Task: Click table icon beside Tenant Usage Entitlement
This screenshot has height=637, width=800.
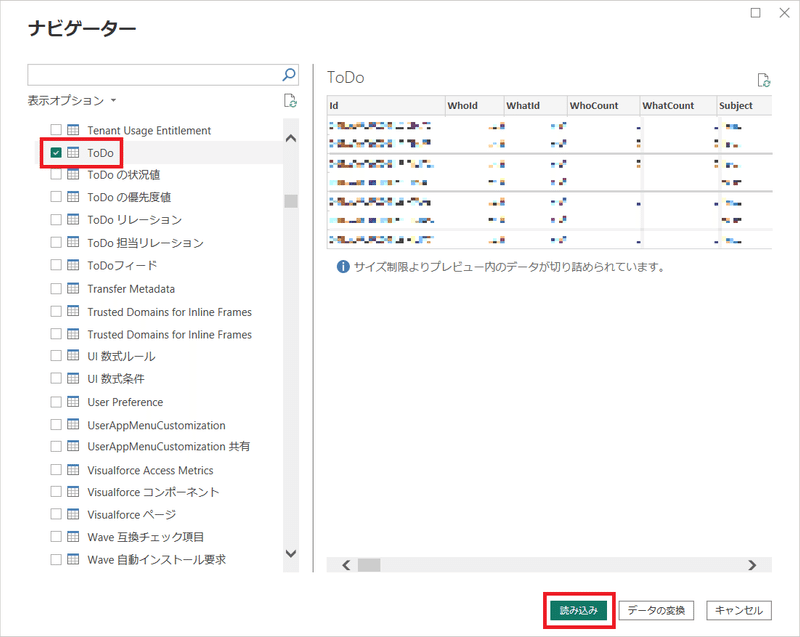Action: 73,130
